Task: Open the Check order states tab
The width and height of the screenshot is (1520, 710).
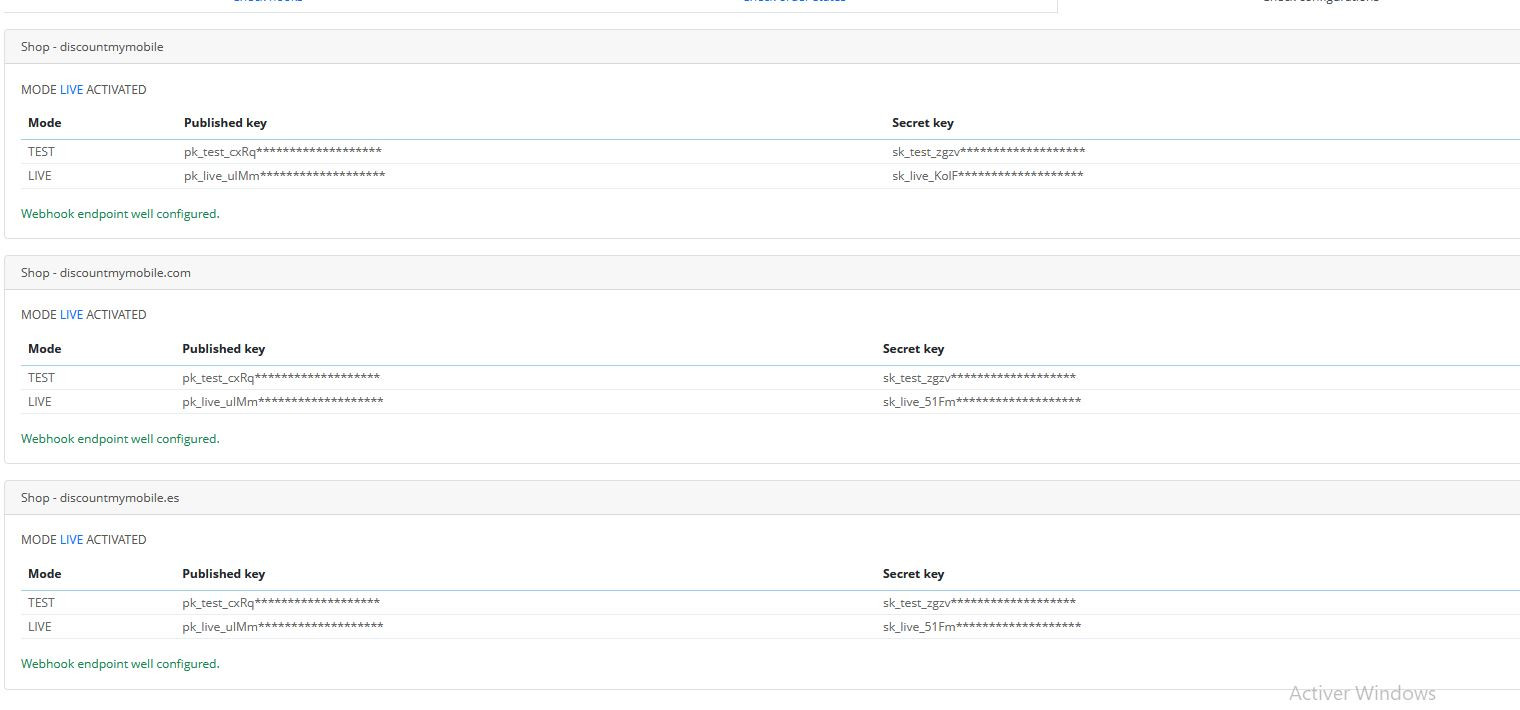Action: tap(794, 2)
